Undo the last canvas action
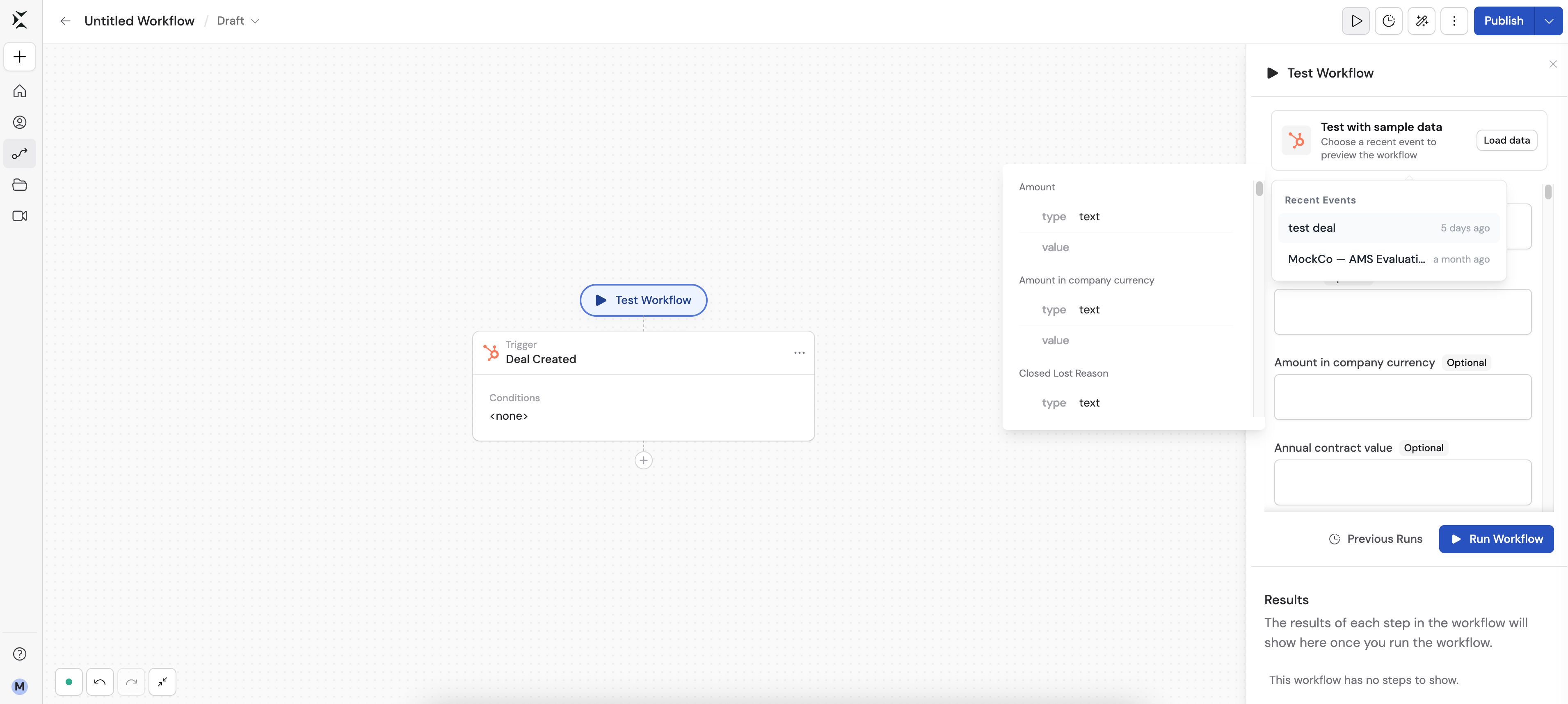This screenshot has width=1568, height=704. click(x=100, y=682)
